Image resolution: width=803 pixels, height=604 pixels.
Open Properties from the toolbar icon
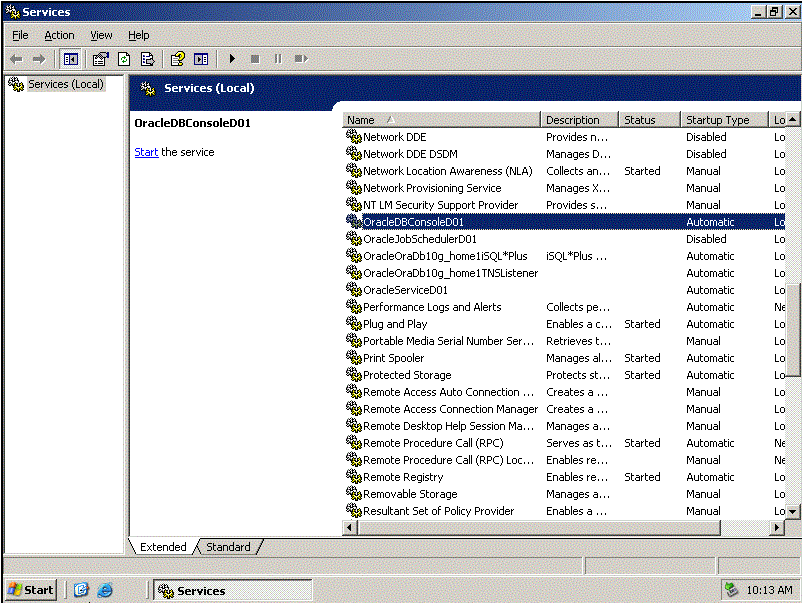100,59
